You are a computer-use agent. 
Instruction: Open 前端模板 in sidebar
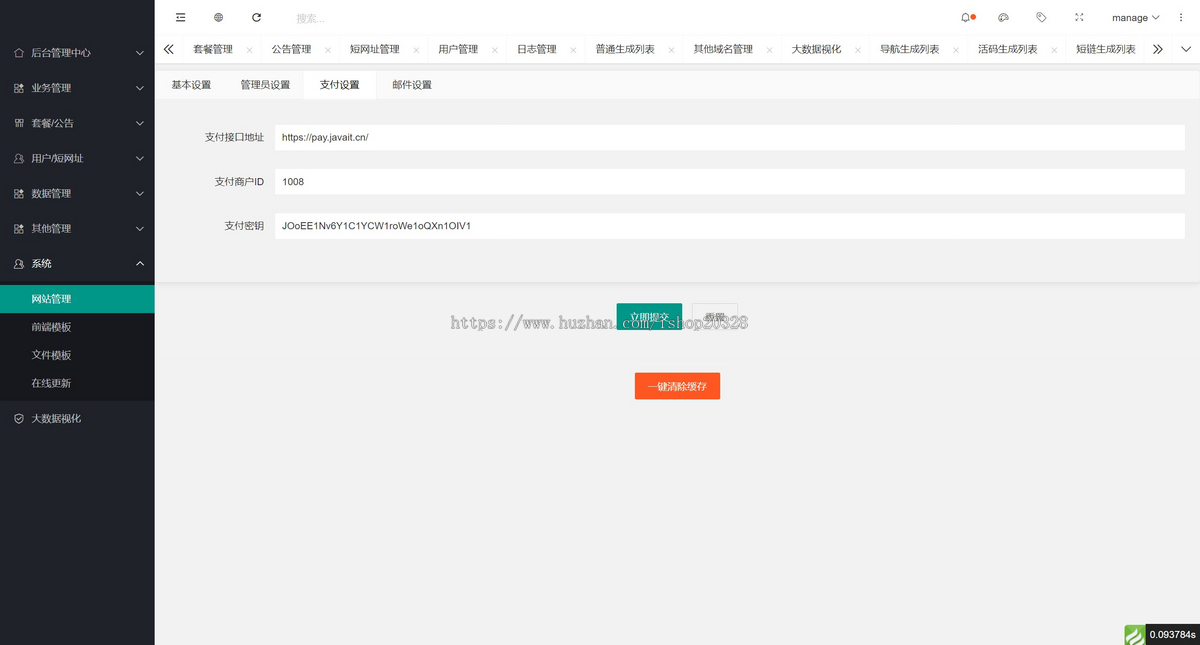77,327
